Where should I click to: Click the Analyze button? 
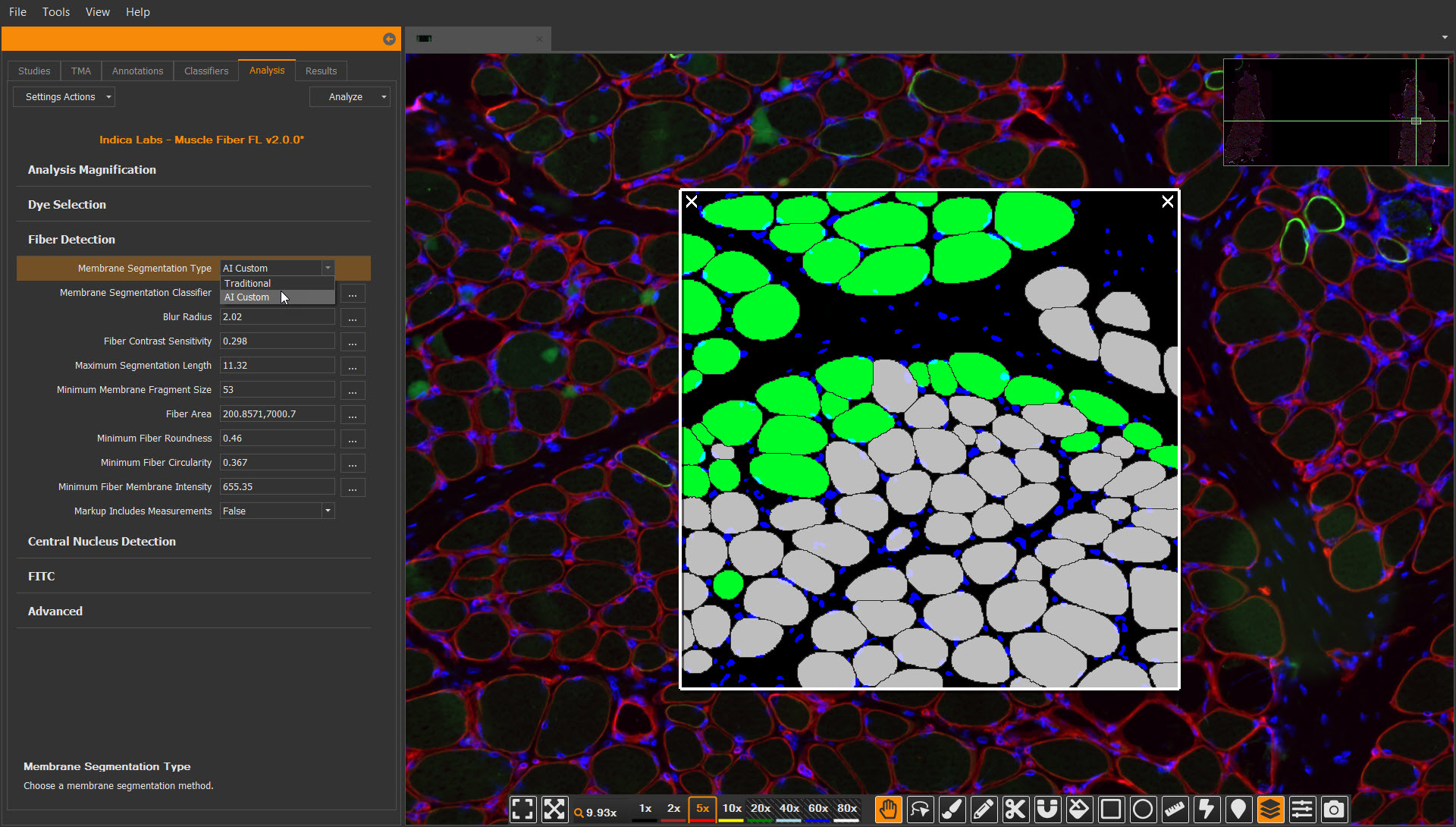click(x=345, y=97)
